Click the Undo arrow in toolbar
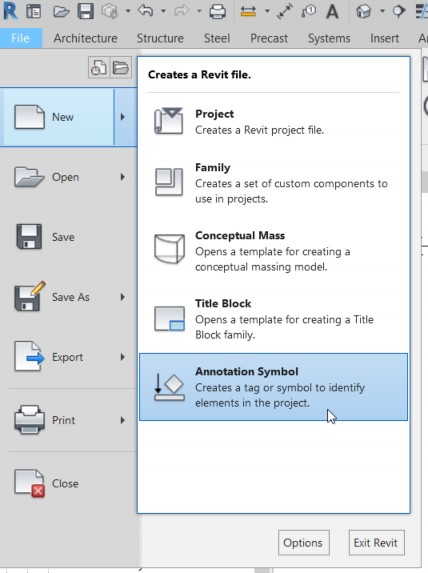428x573 pixels. point(146,11)
